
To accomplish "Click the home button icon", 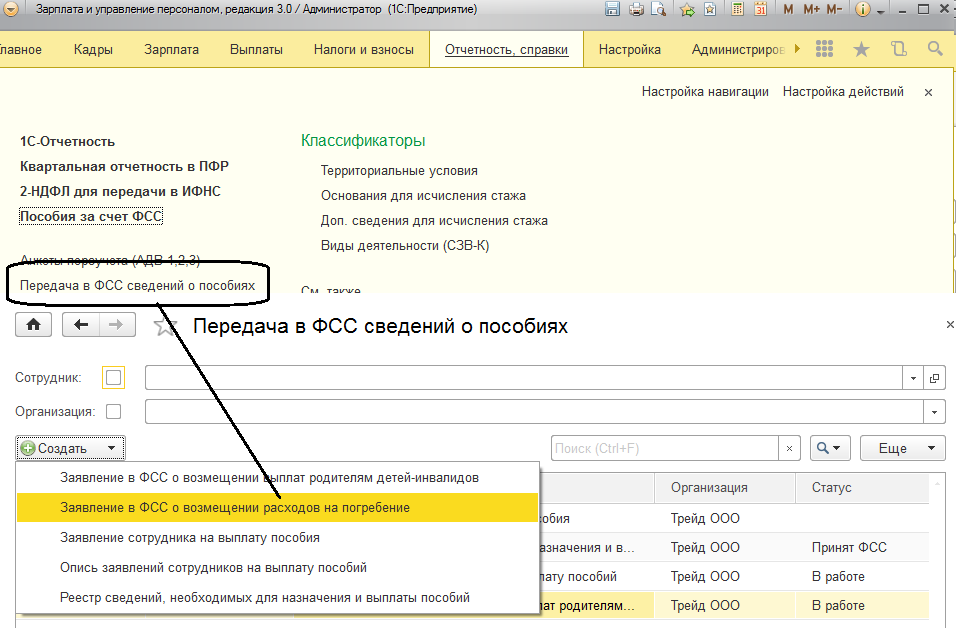I will tap(34, 325).
